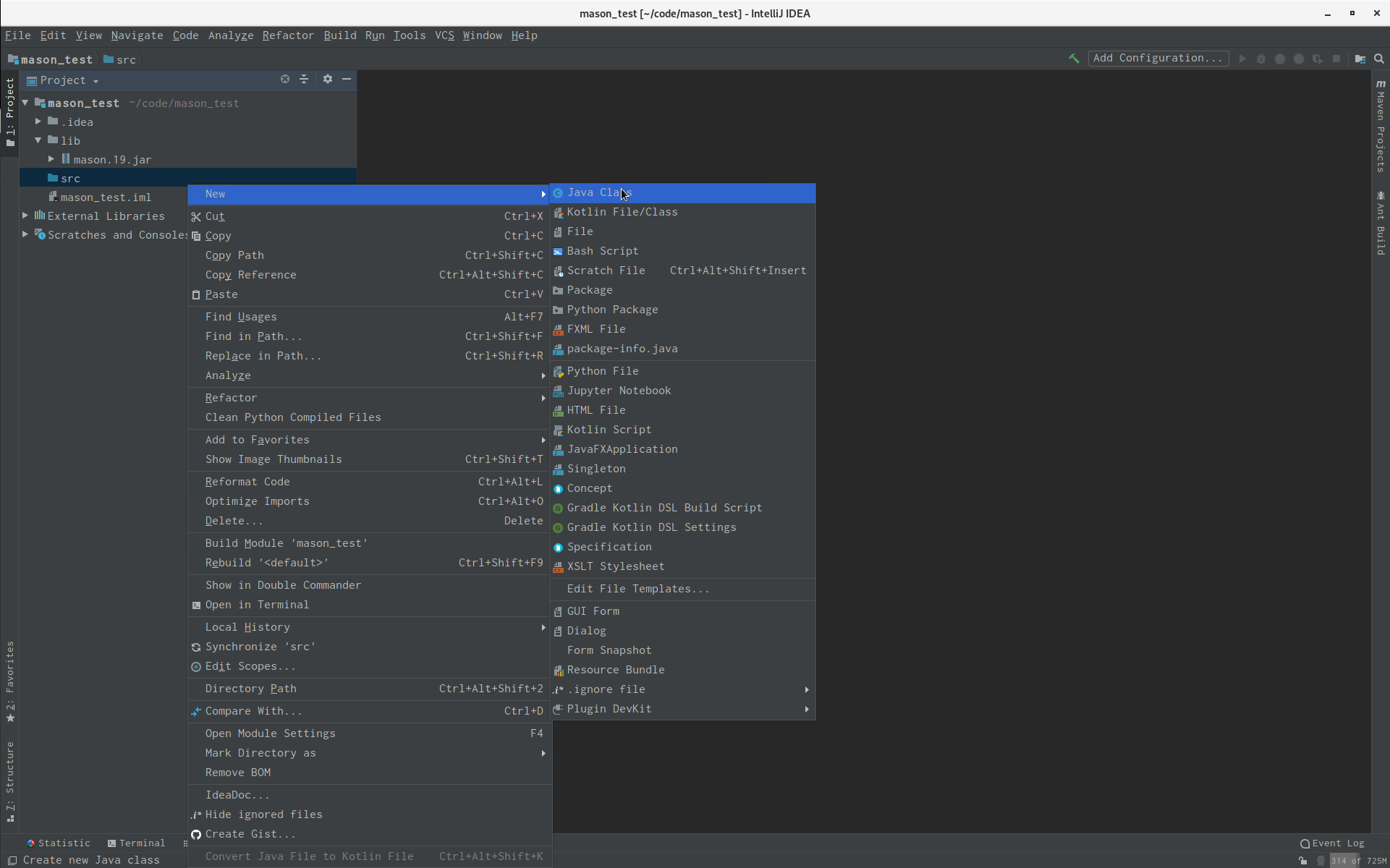
Task: Choose GUI Form from the New submenu
Action: (x=682, y=611)
